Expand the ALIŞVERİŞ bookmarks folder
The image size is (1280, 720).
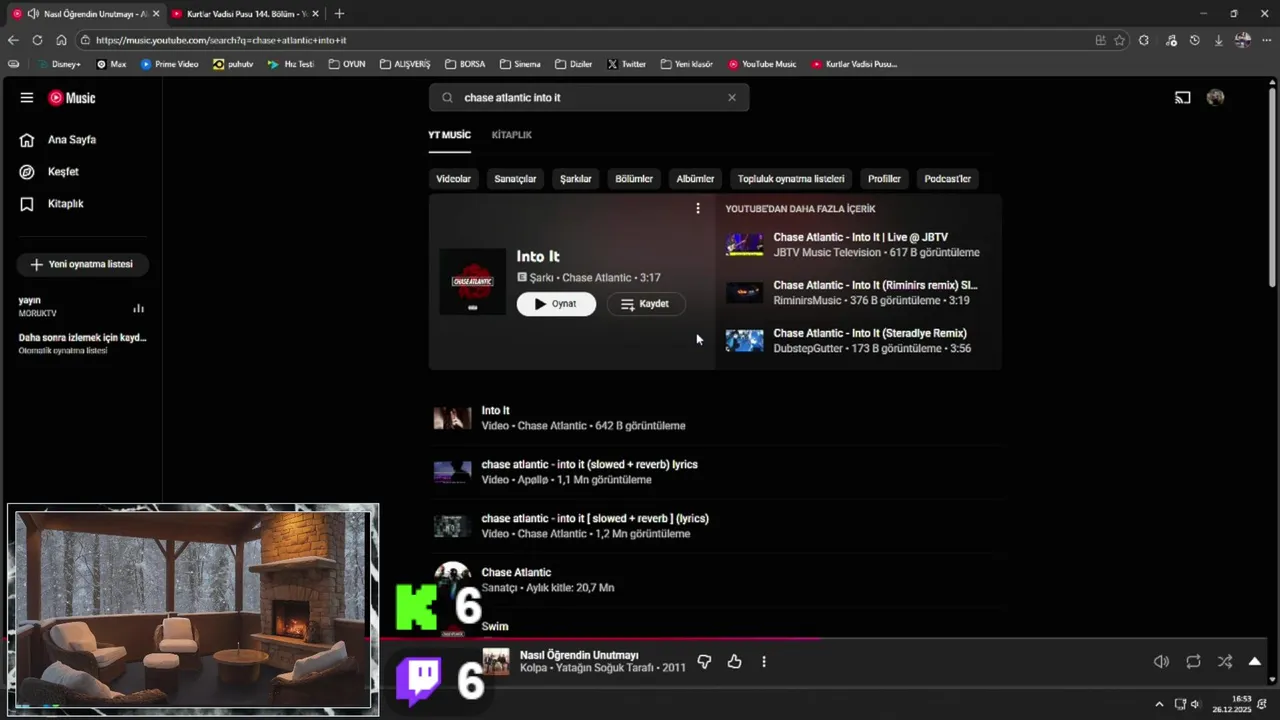pyautogui.click(x=405, y=64)
